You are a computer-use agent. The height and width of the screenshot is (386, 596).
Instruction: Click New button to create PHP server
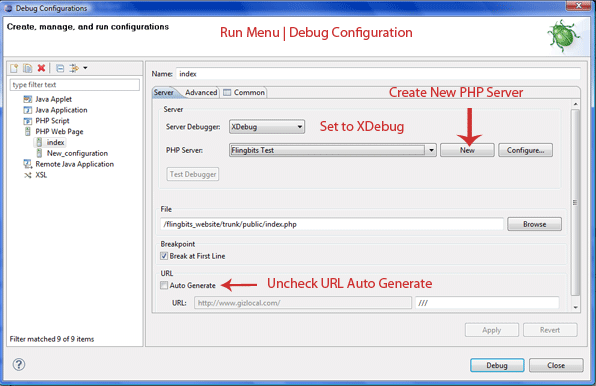[467, 150]
